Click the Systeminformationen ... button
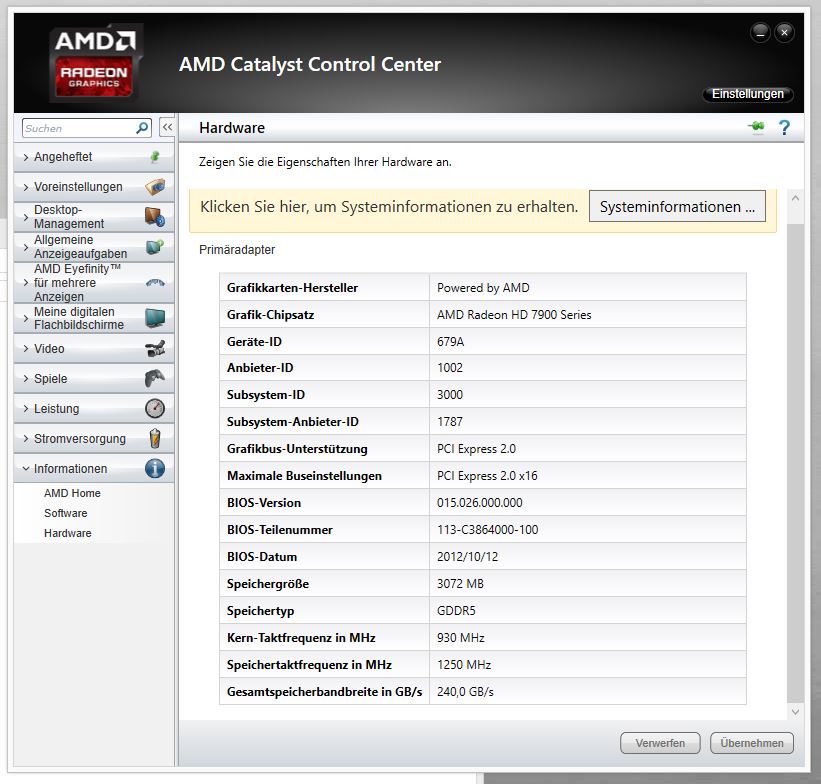Image resolution: width=821 pixels, height=784 pixels. point(677,206)
